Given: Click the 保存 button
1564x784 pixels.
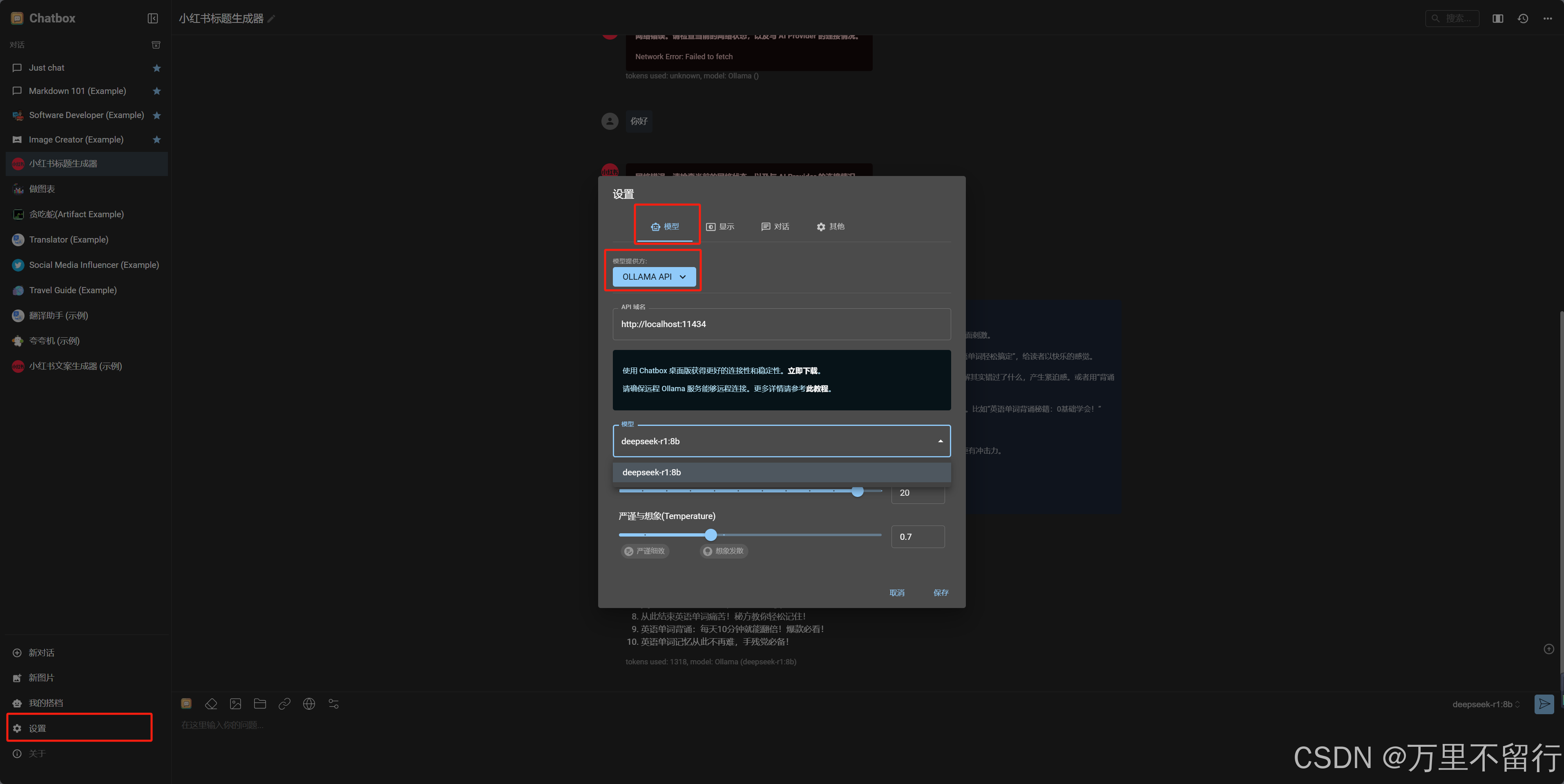Looking at the screenshot, I should 941,593.
